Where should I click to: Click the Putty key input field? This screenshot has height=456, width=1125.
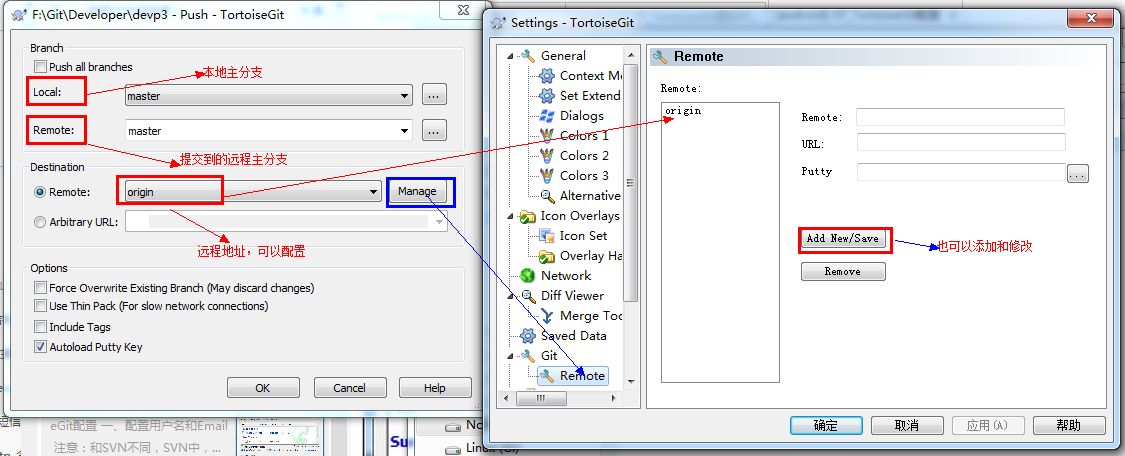tap(961, 172)
